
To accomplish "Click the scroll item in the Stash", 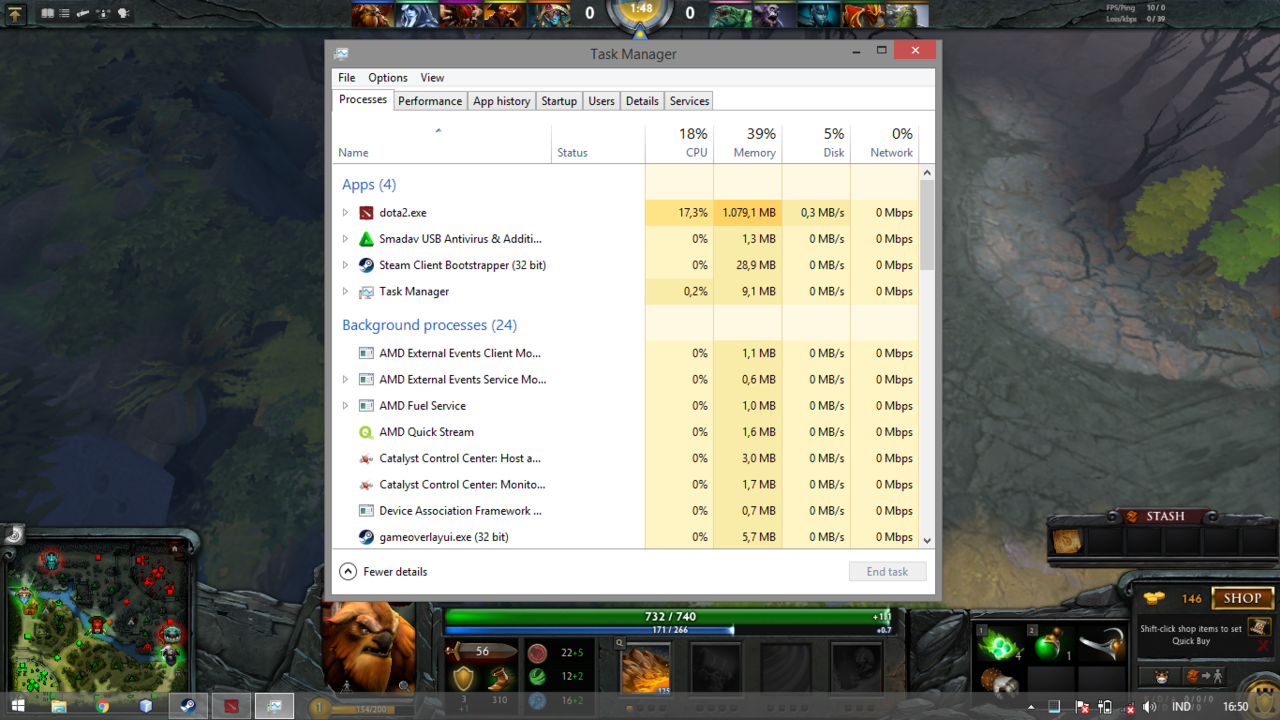I will tap(1067, 542).
